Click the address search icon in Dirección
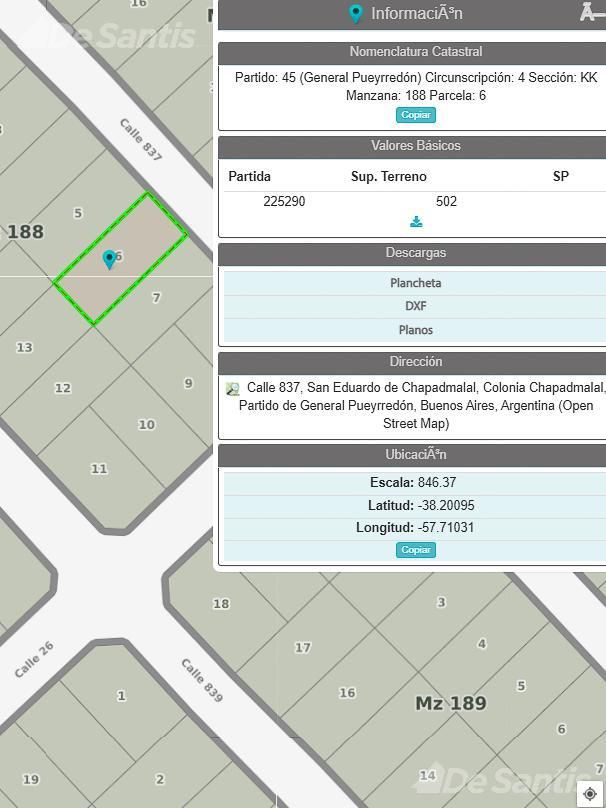The height and width of the screenshot is (808, 606). click(x=233, y=389)
